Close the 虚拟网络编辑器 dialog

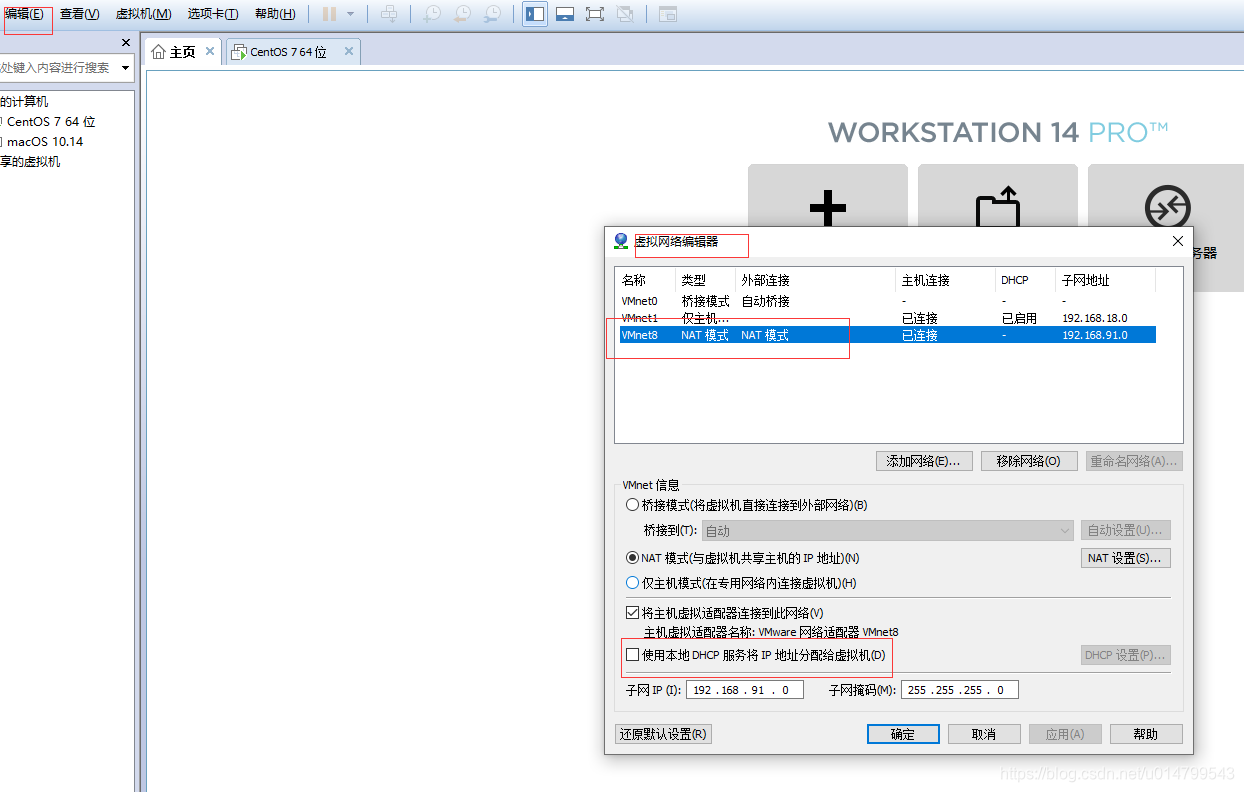[1177, 241]
